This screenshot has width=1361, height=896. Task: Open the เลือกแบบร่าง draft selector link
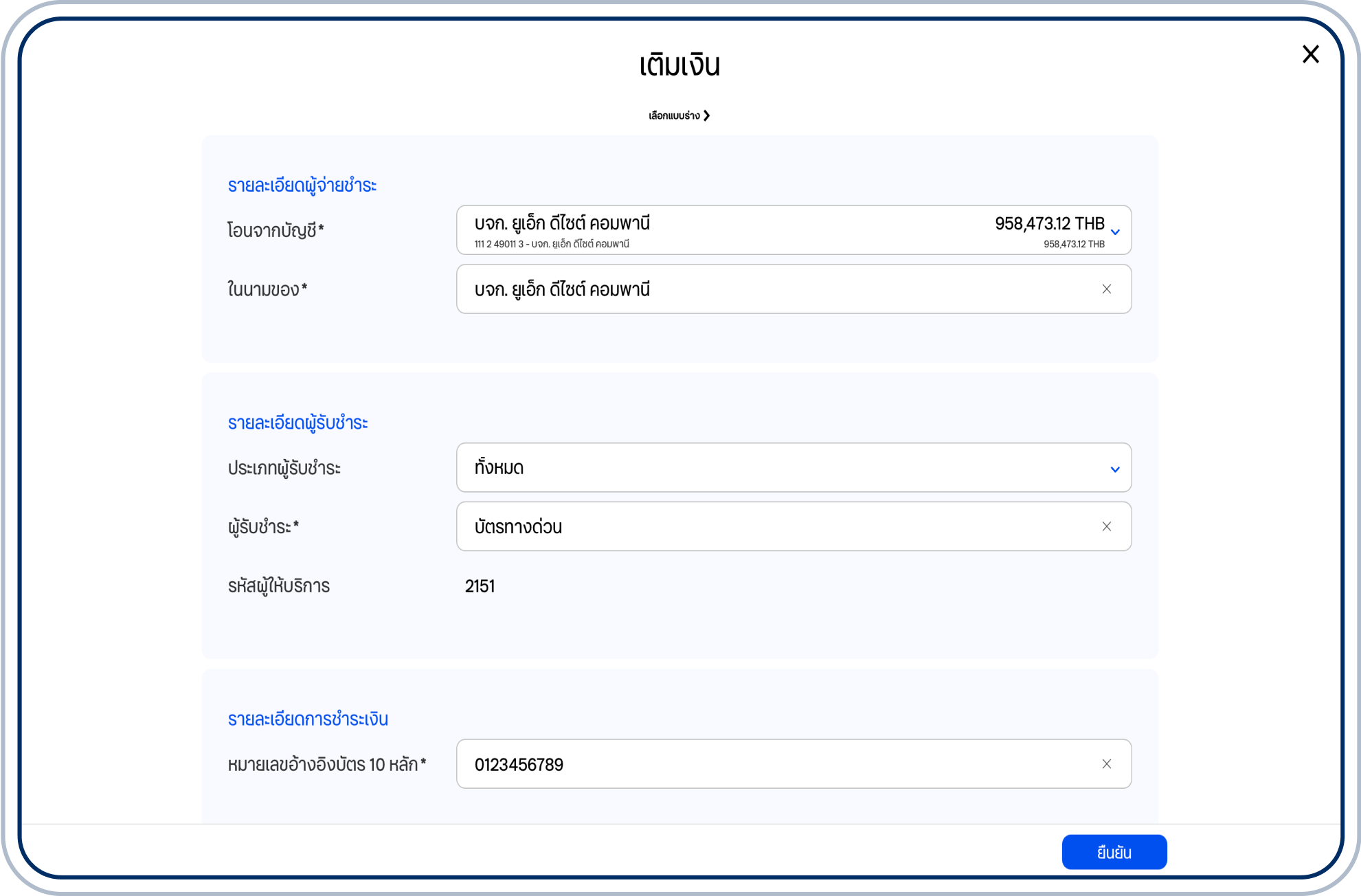click(679, 115)
